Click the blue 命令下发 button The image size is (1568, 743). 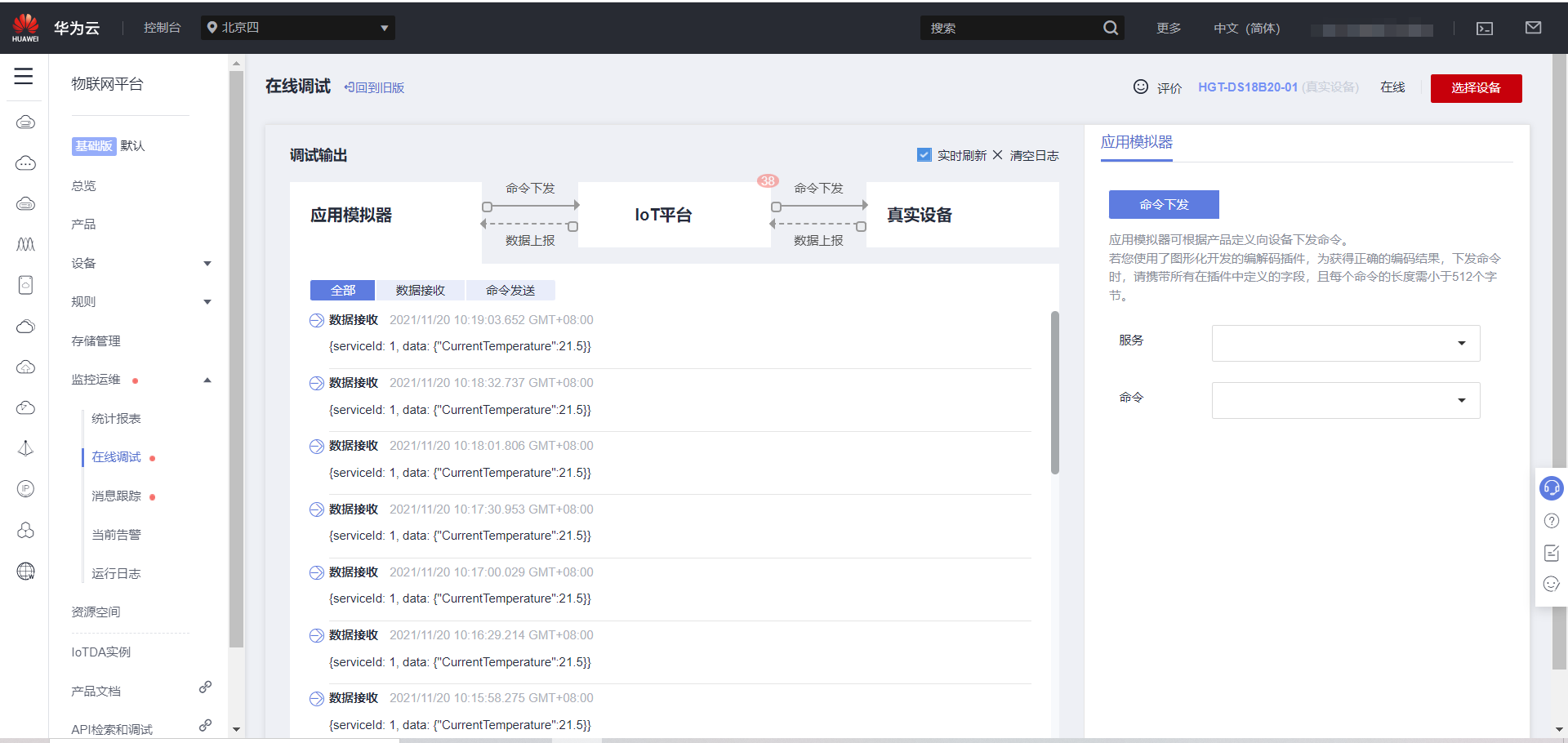coord(1164,204)
